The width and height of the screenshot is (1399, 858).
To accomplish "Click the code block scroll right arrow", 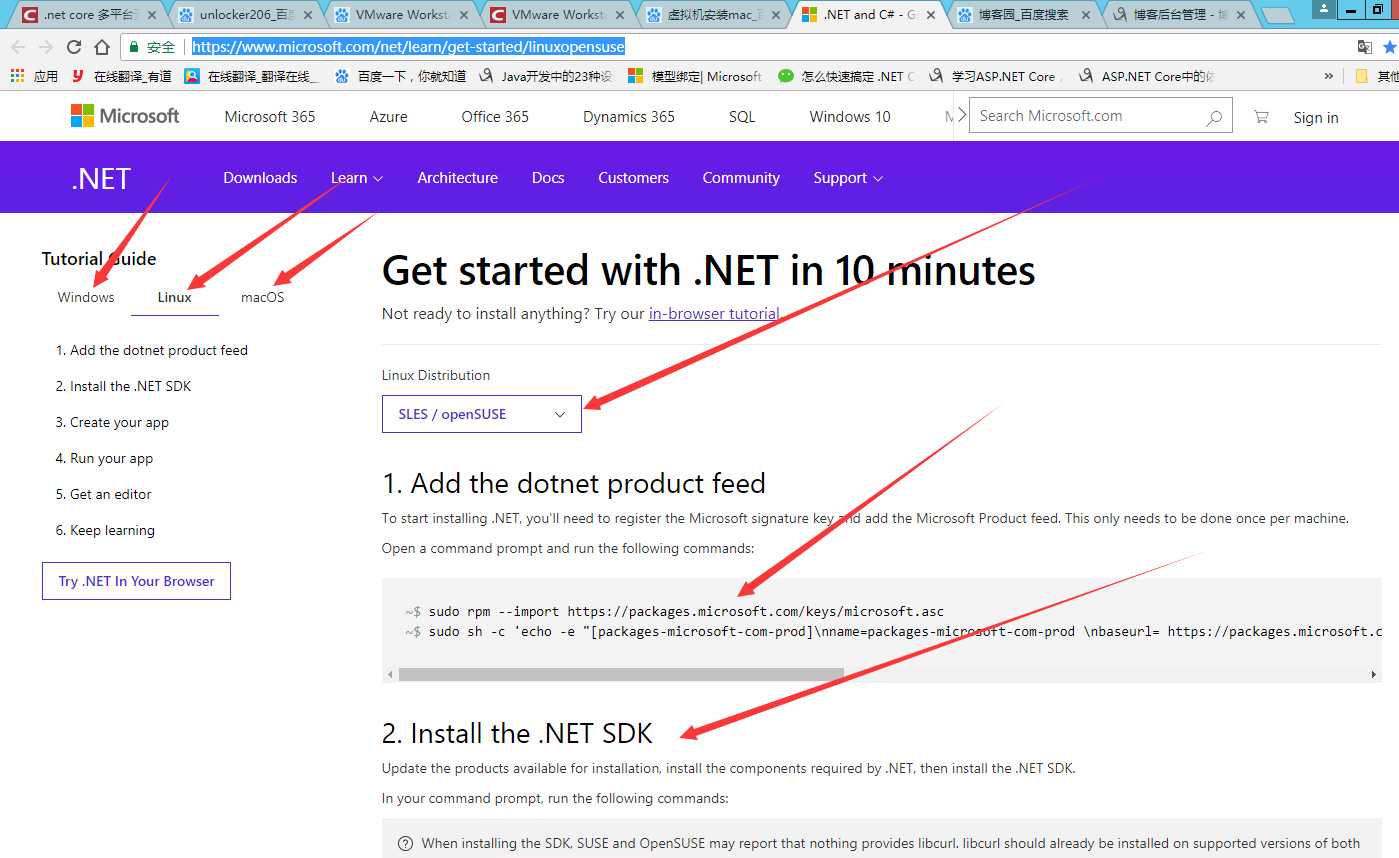I will point(1374,674).
